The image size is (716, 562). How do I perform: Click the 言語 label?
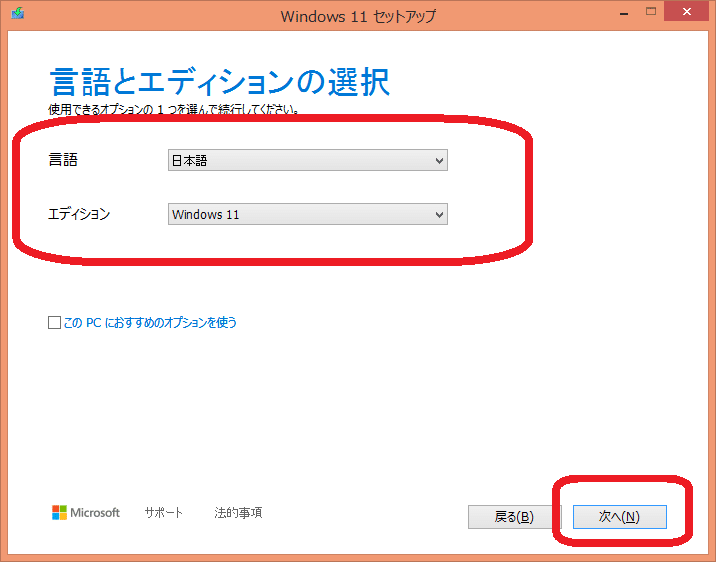pos(63,160)
